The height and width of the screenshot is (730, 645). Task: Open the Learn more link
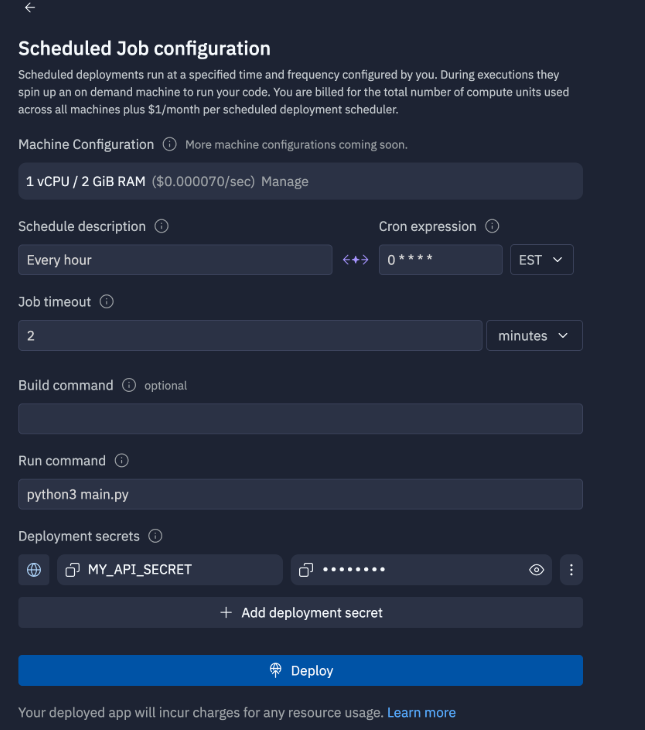[x=421, y=713]
